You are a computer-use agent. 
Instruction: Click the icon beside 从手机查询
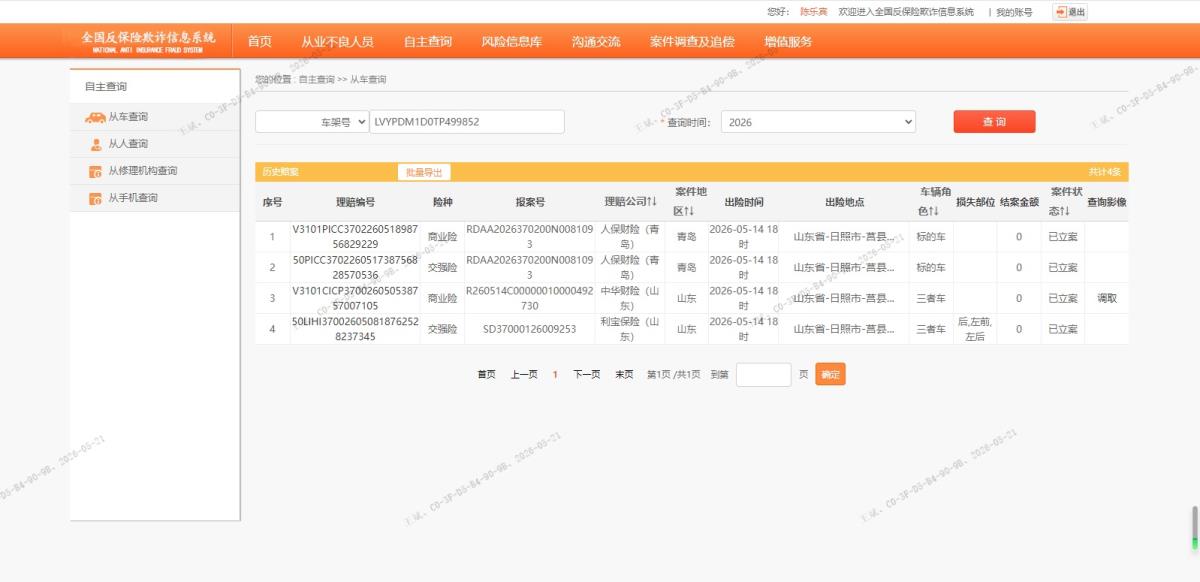pos(96,198)
